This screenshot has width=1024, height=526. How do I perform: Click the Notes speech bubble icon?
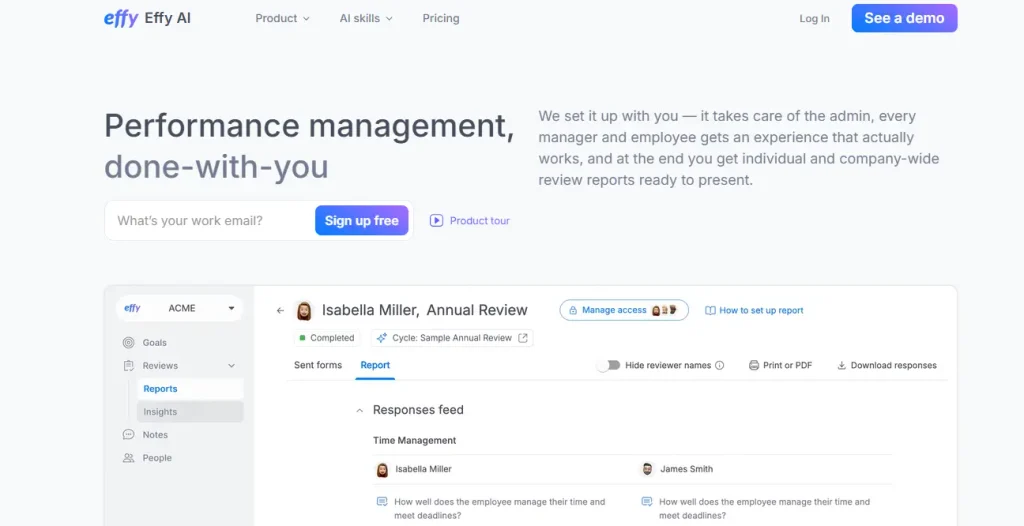pos(129,435)
